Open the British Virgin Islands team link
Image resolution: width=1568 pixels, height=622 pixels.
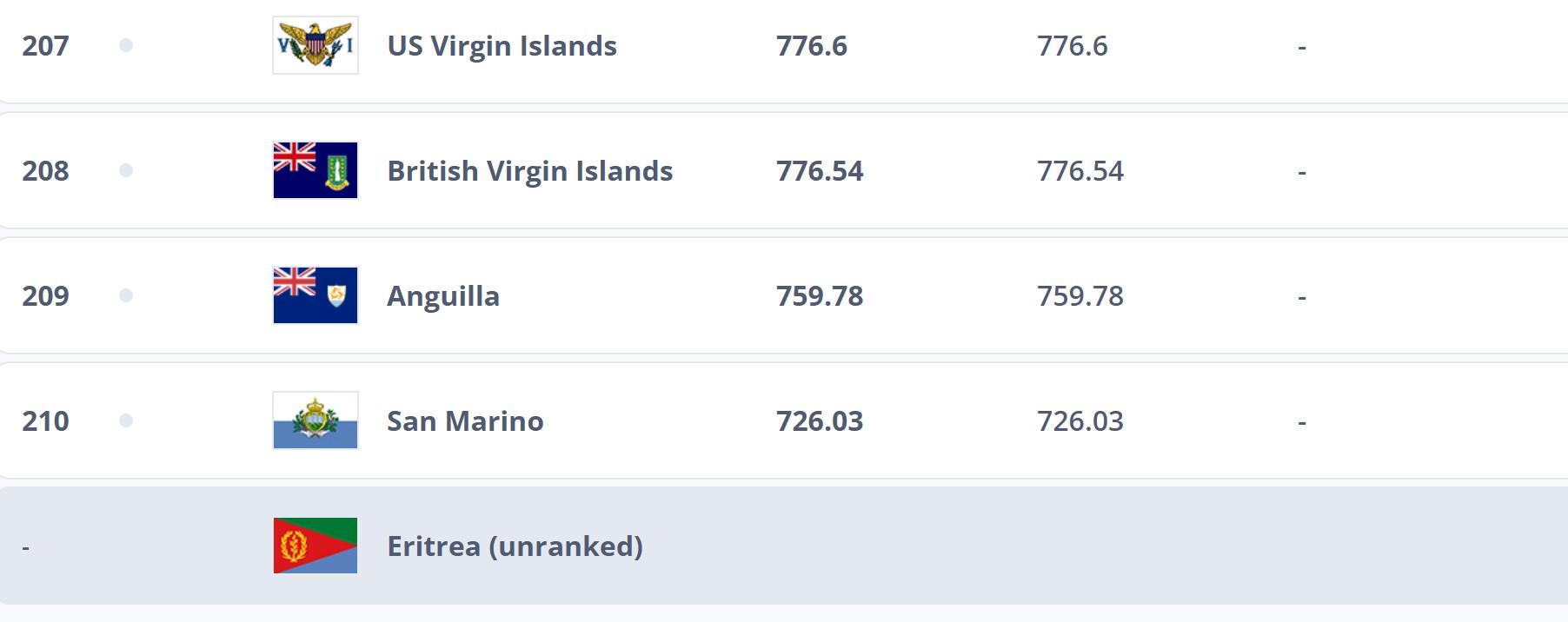(x=529, y=170)
